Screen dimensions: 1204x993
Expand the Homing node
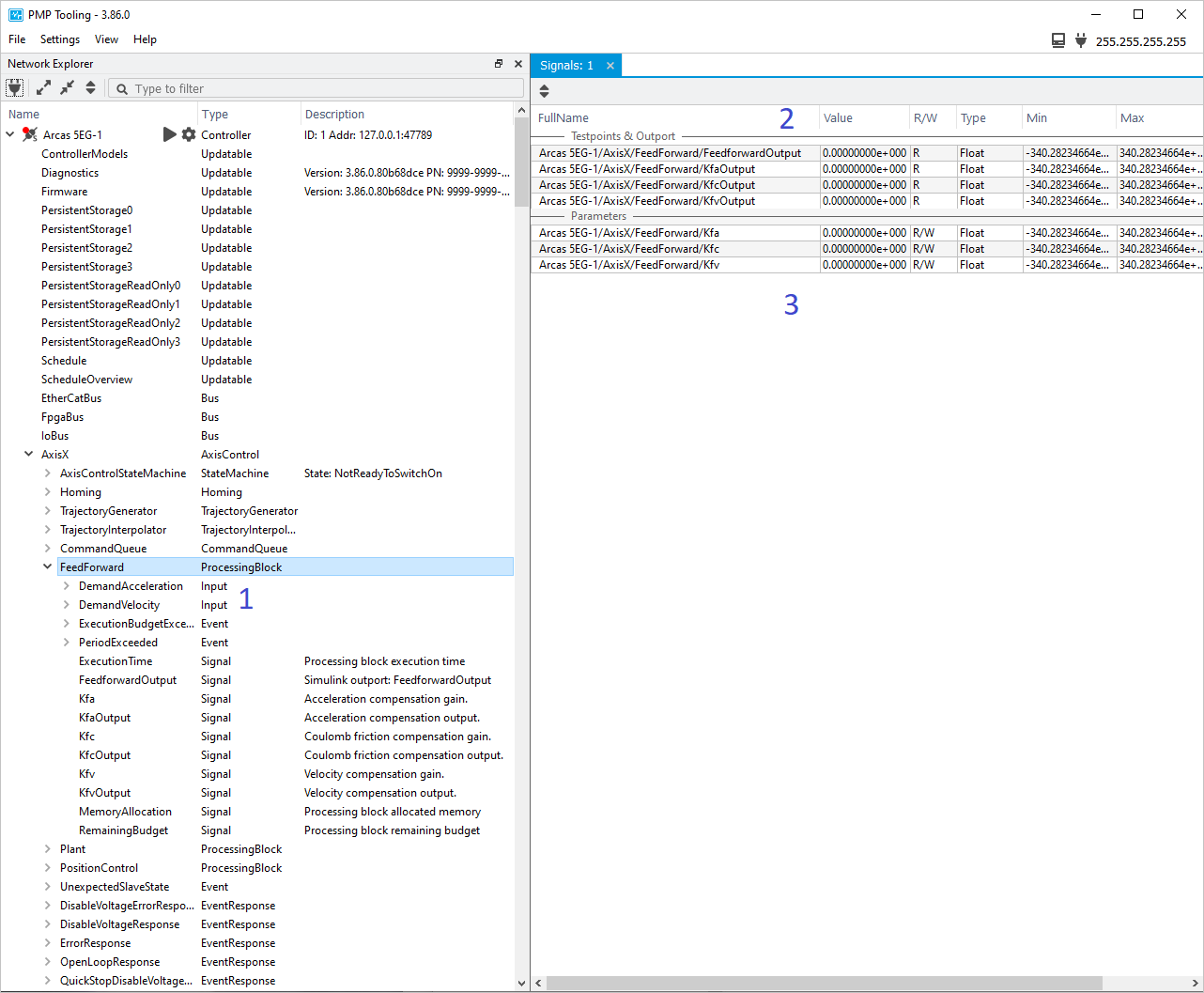[48, 491]
